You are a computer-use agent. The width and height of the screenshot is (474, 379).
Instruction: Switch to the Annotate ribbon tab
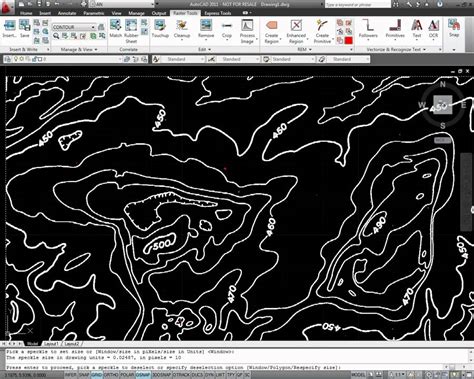point(67,13)
